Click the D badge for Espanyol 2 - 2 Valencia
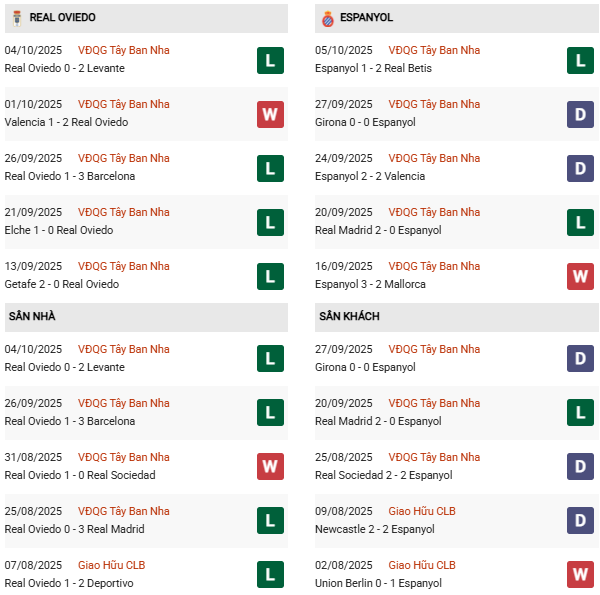The width and height of the screenshot is (600, 595). click(x=580, y=168)
